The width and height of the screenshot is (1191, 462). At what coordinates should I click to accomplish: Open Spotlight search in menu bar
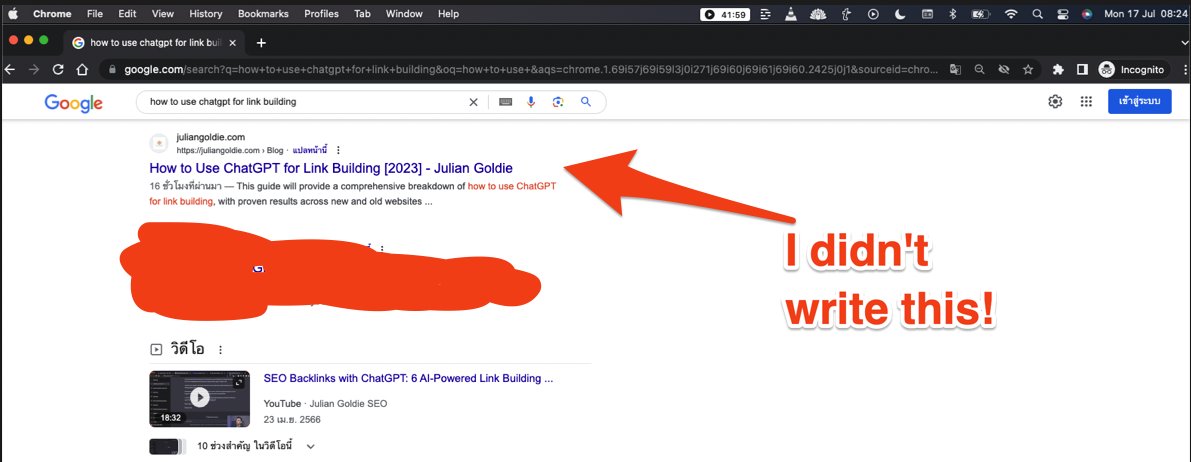point(1038,14)
